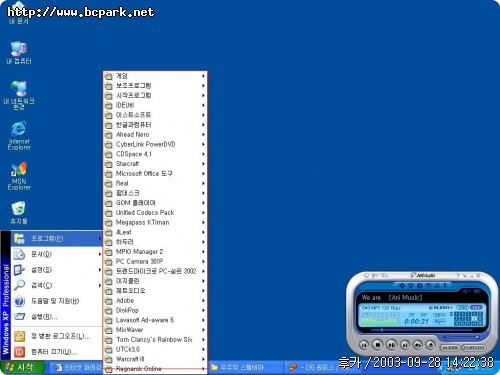Click the 'We are [Ani Music]' title display
This screenshot has width=500, height=375.
[x=392, y=297]
